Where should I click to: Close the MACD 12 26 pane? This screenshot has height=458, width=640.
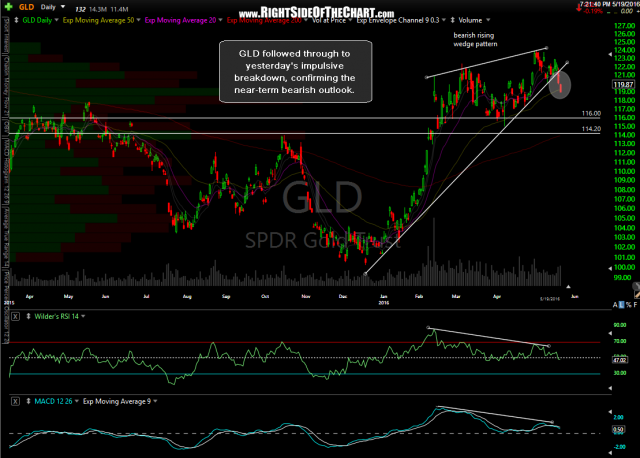pos(15,401)
